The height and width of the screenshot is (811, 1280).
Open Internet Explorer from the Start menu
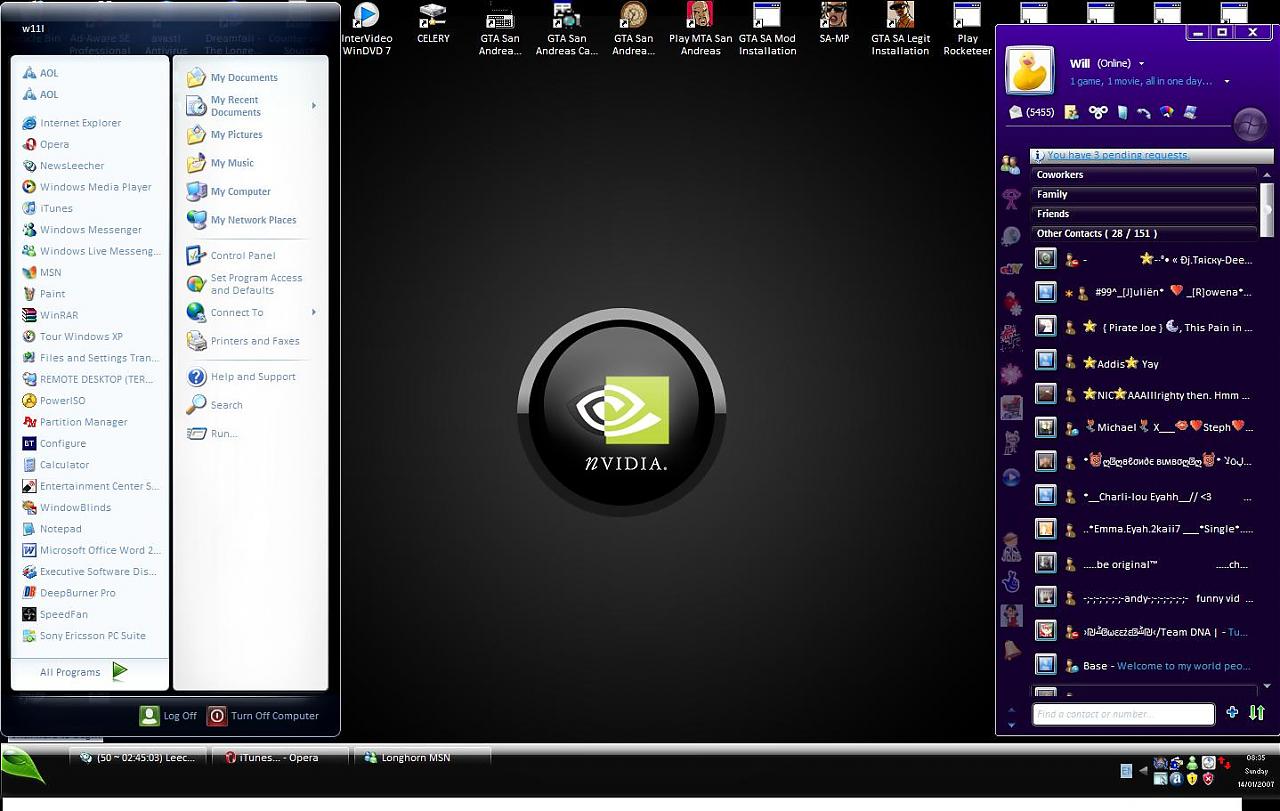tap(71, 123)
